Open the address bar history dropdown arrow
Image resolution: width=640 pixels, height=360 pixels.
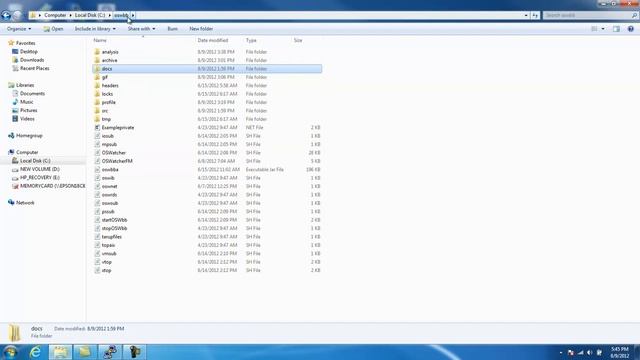coord(526,15)
